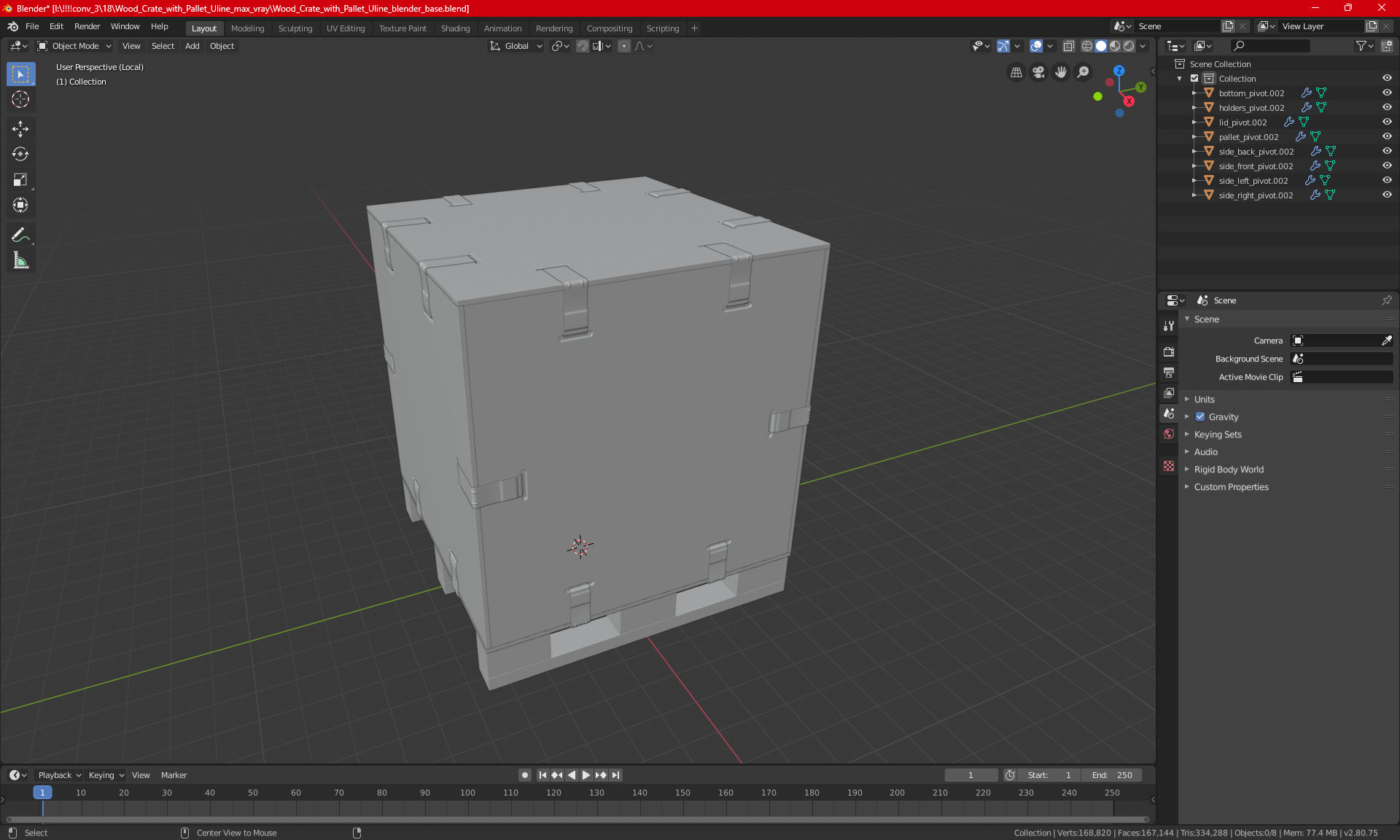Uncheck the Gravity checkbox

click(1200, 417)
